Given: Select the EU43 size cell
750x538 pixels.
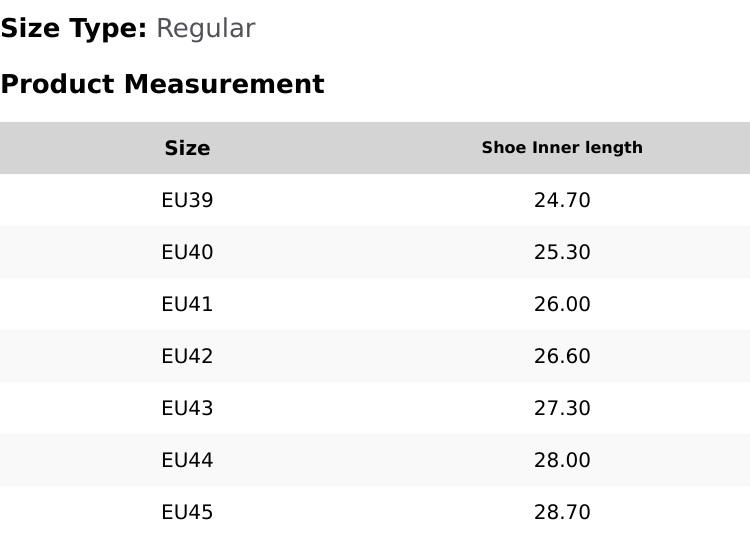Looking at the screenshot, I should 187,408.
